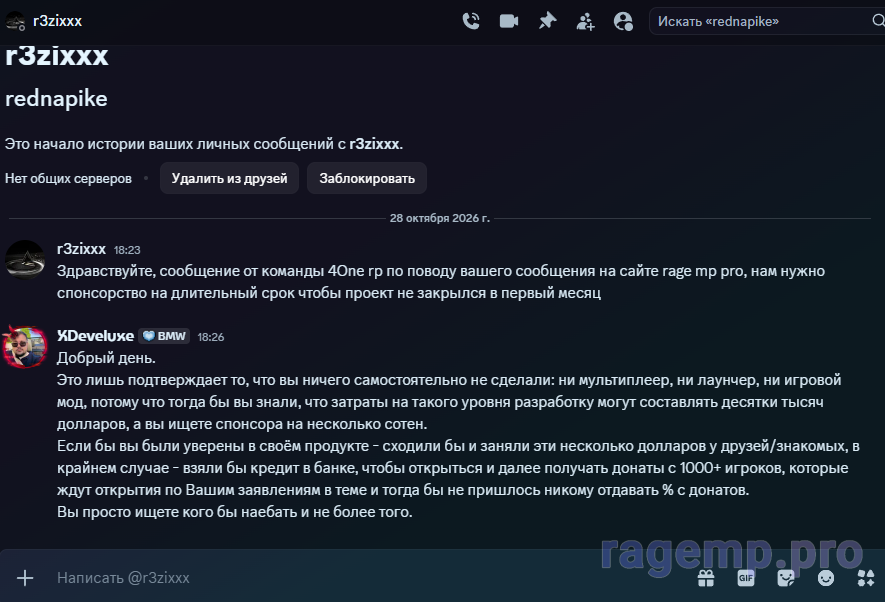Click the r3zixxx avatar in the header

[x=15, y=21]
